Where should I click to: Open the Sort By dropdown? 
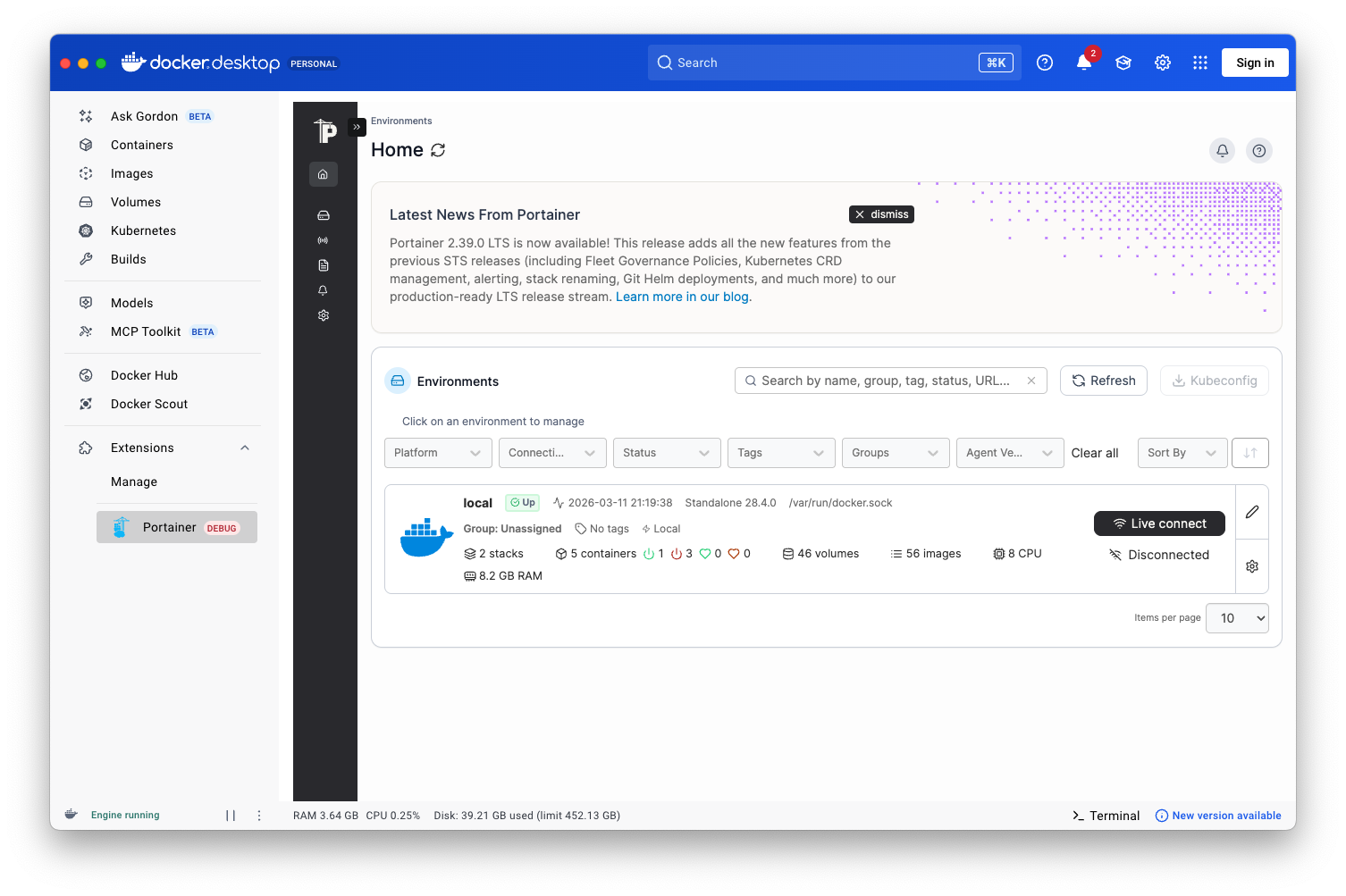tap(1182, 453)
